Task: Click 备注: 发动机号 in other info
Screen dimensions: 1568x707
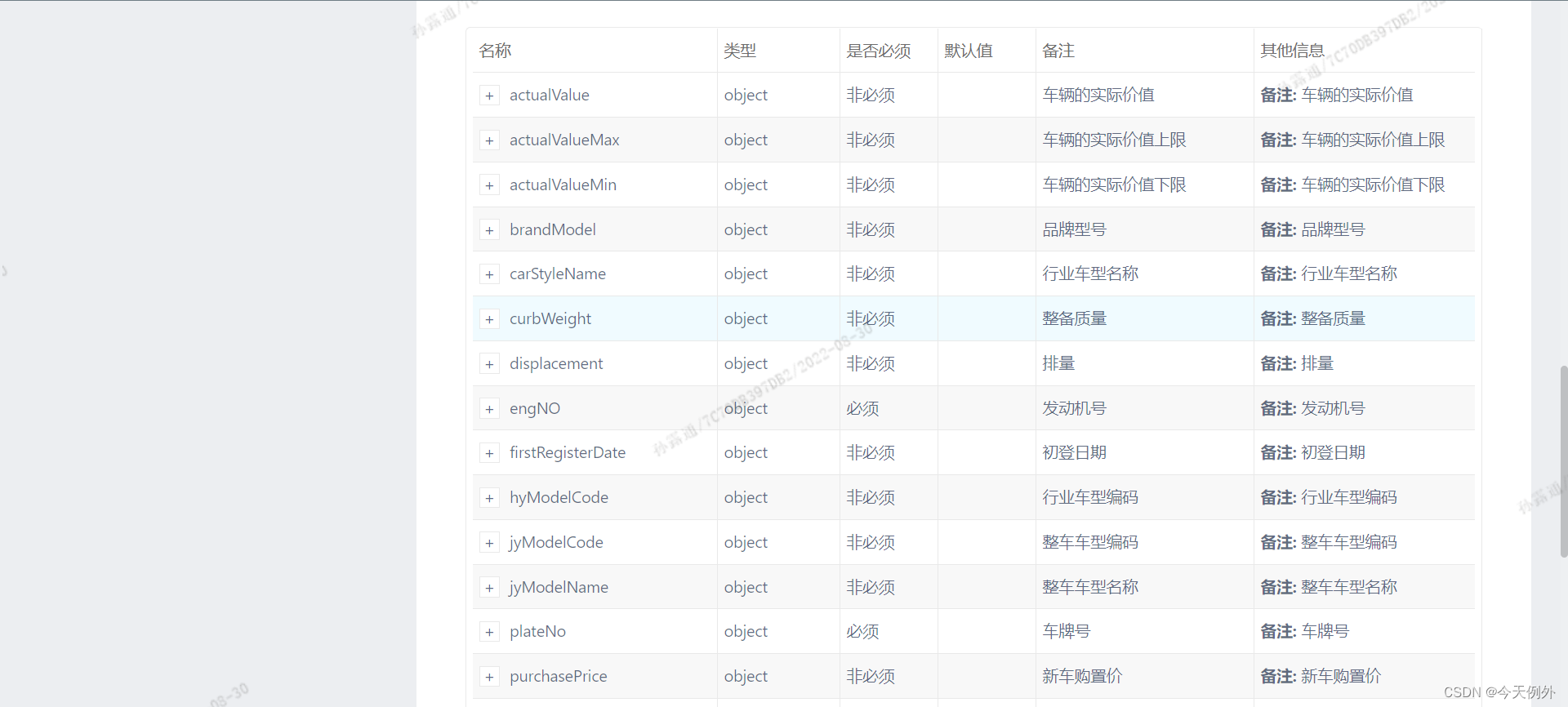Action: pos(1312,408)
